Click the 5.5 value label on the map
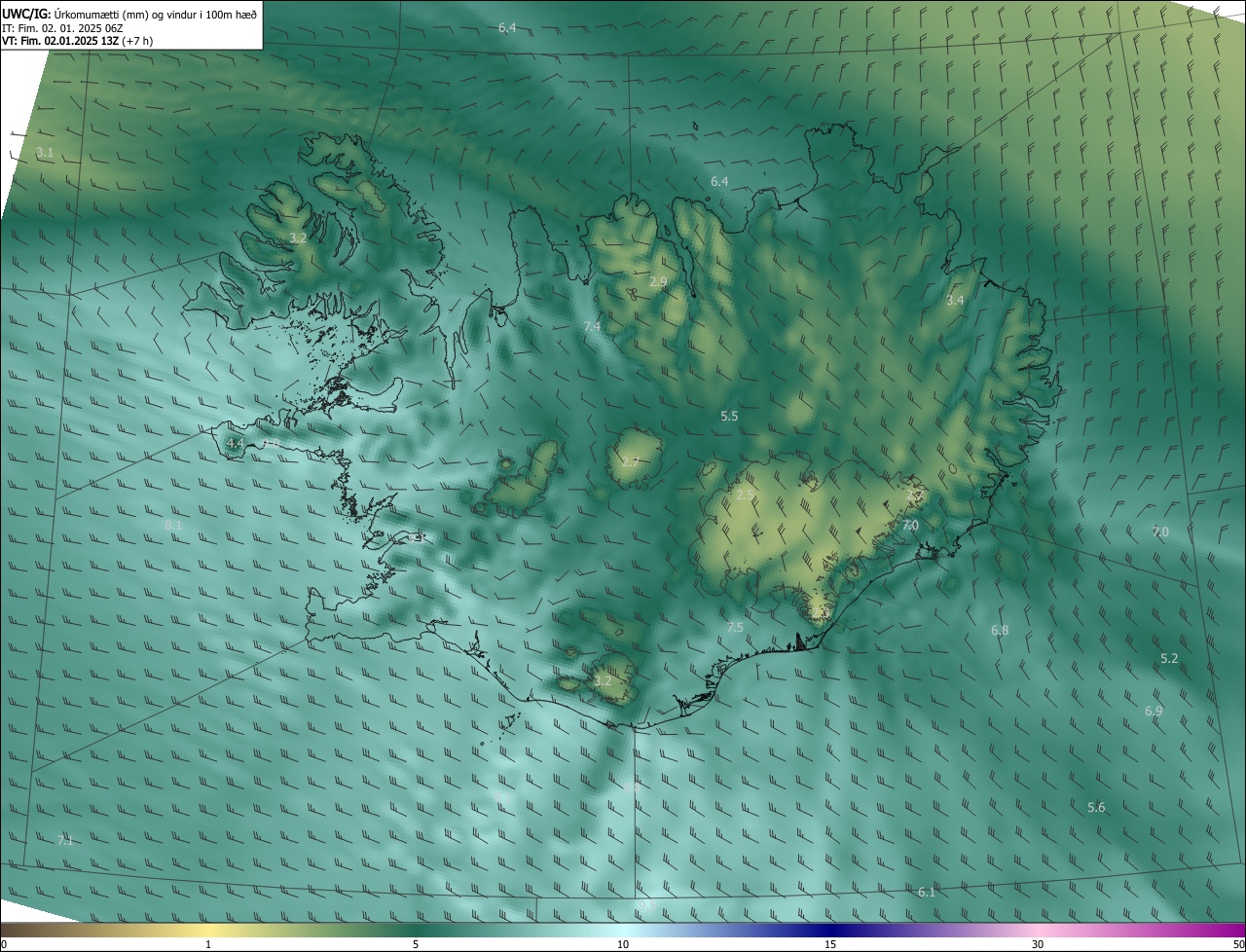 pyautogui.click(x=729, y=417)
